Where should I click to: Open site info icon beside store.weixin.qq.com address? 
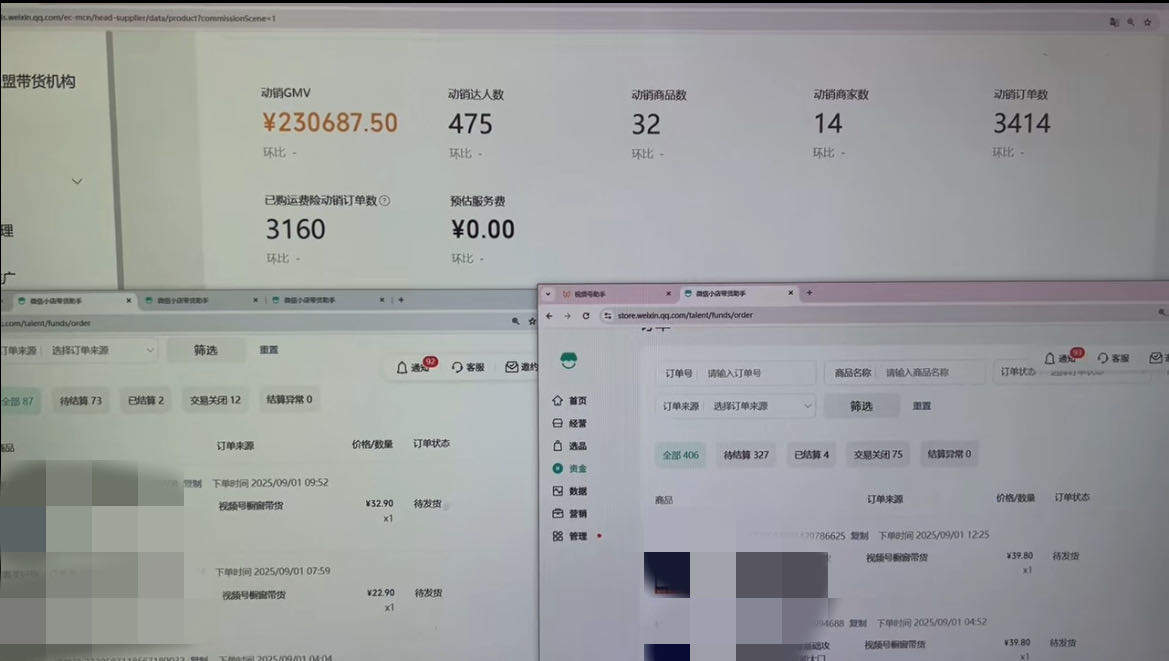608,316
